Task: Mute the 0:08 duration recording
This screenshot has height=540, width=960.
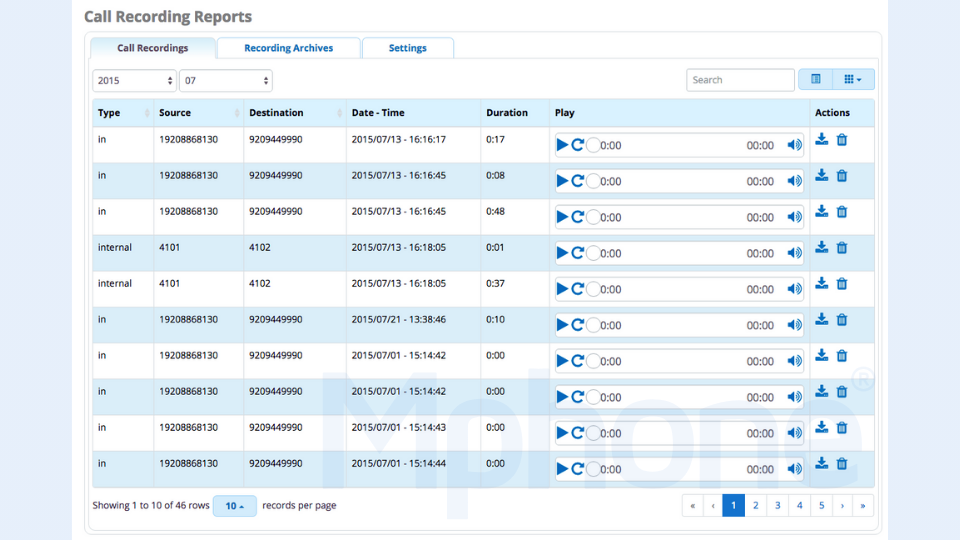Action: tap(794, 181)
